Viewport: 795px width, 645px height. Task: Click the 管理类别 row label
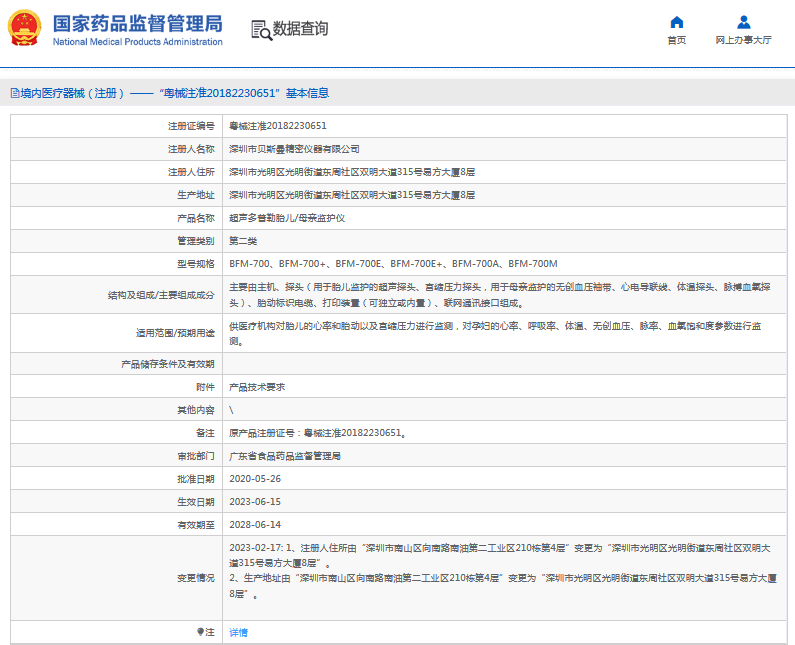click(196, 241)
